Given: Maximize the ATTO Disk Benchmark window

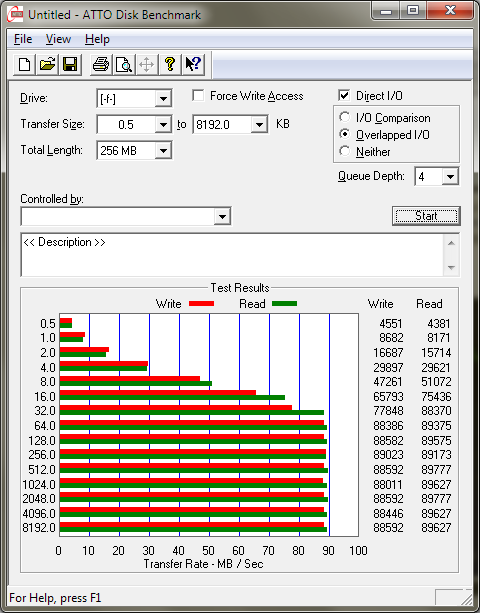Looking at the screenshot, I should click(x=413, y=11).
